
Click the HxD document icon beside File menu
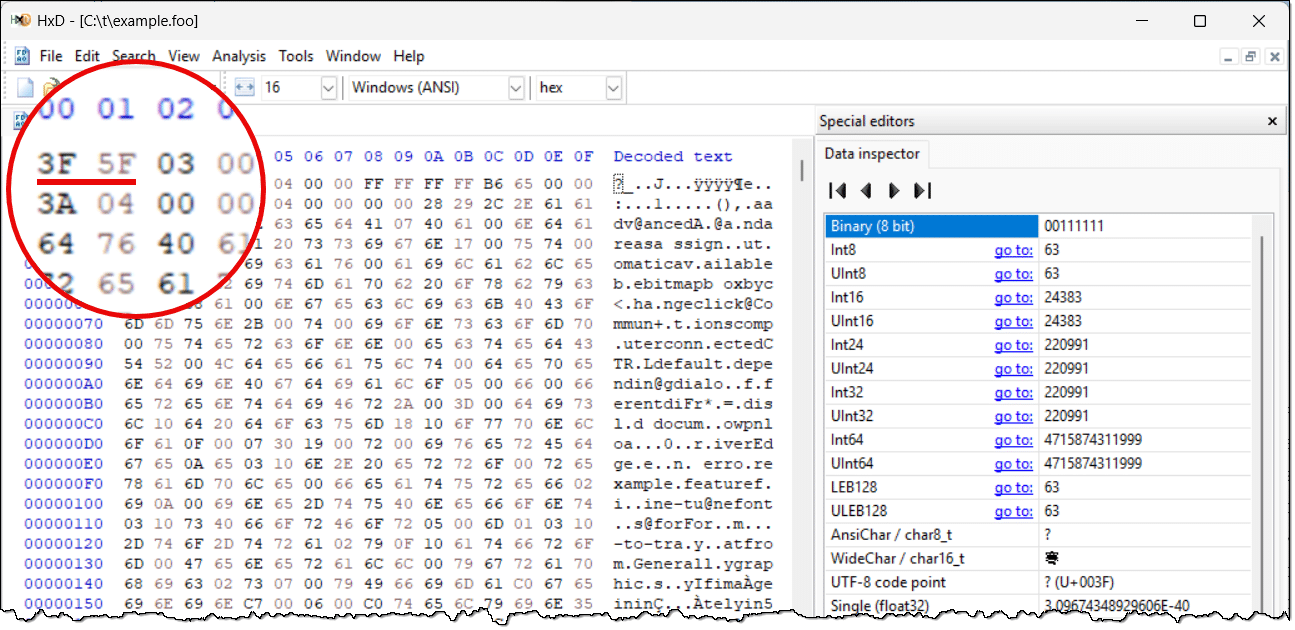tap(22, 56)
